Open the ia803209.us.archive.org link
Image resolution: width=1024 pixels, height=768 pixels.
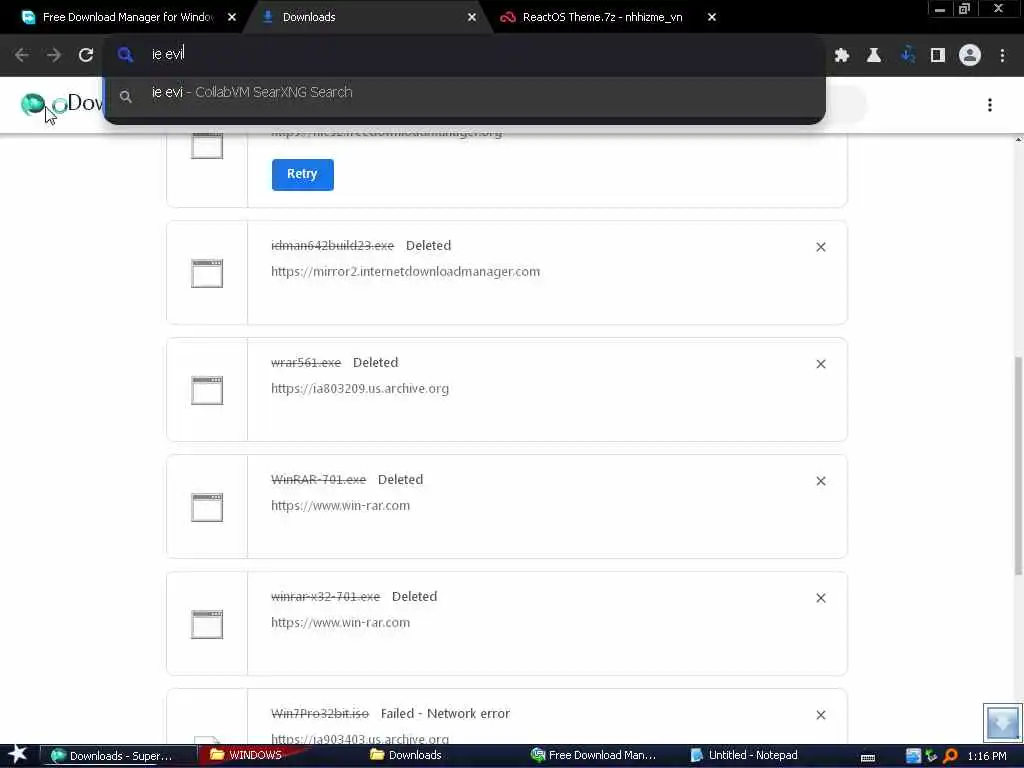pos(360,389)
